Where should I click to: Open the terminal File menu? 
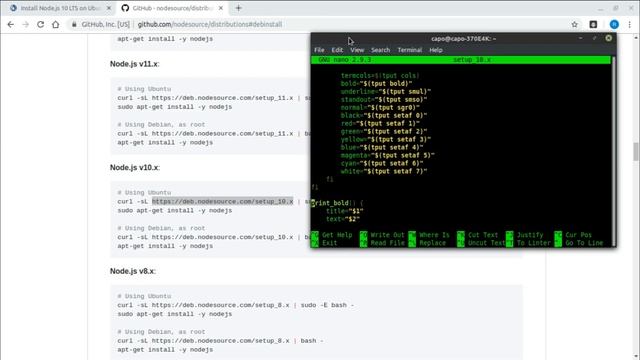pos(319,50)
